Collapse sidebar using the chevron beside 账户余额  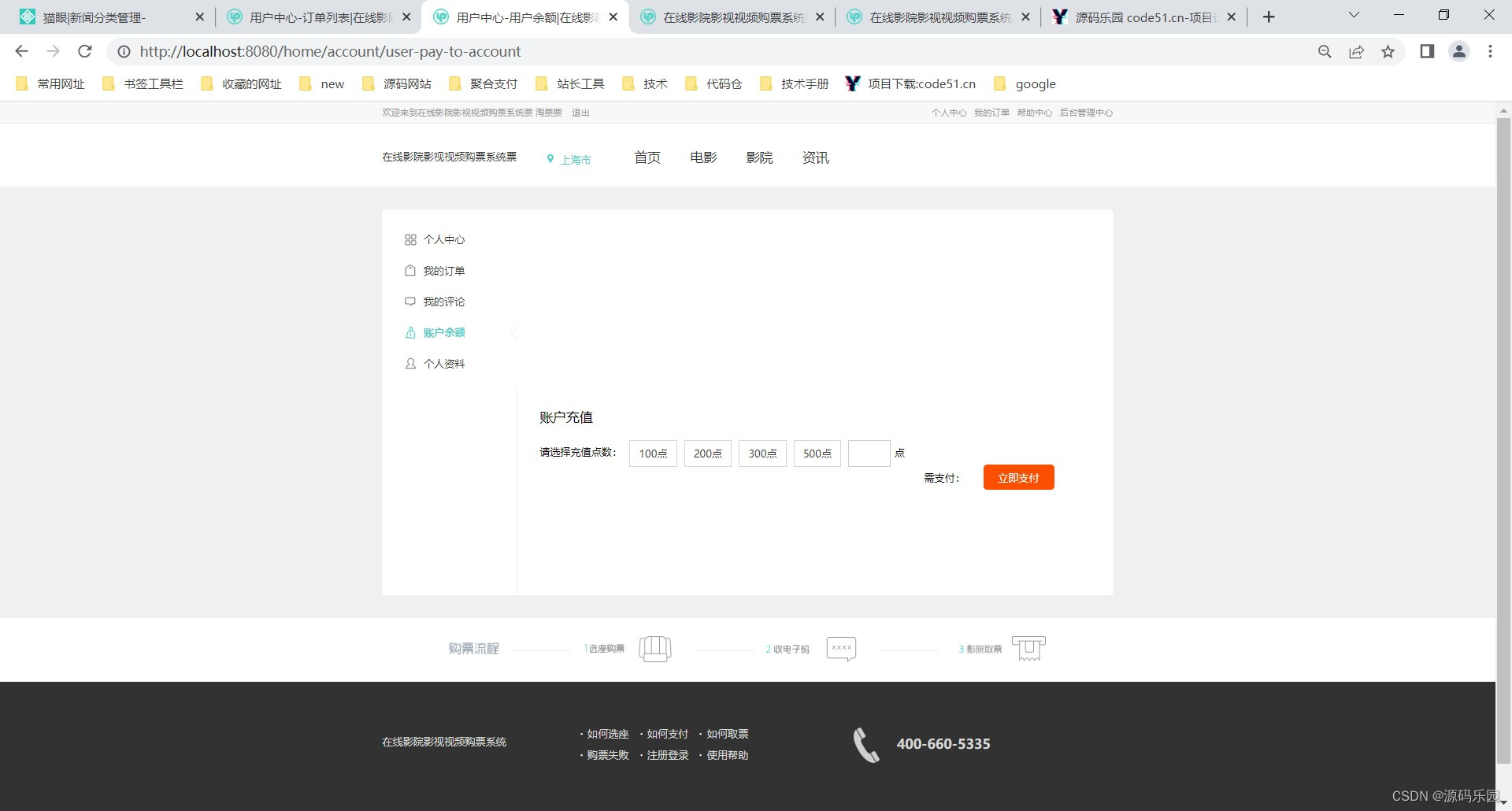click(515, 331)
